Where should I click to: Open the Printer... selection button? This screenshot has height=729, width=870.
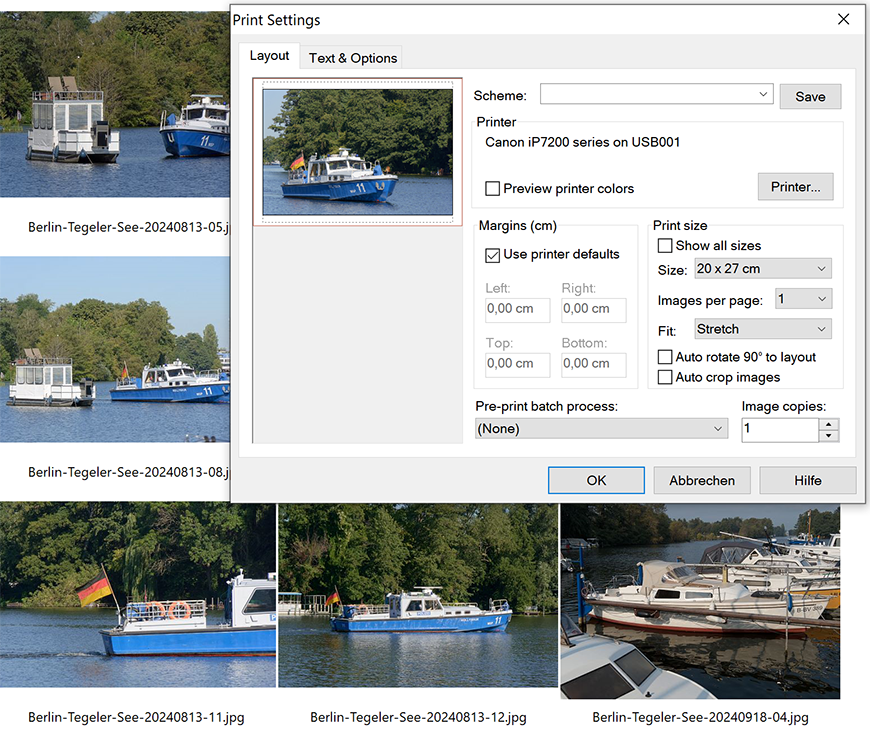click(795, 187)
